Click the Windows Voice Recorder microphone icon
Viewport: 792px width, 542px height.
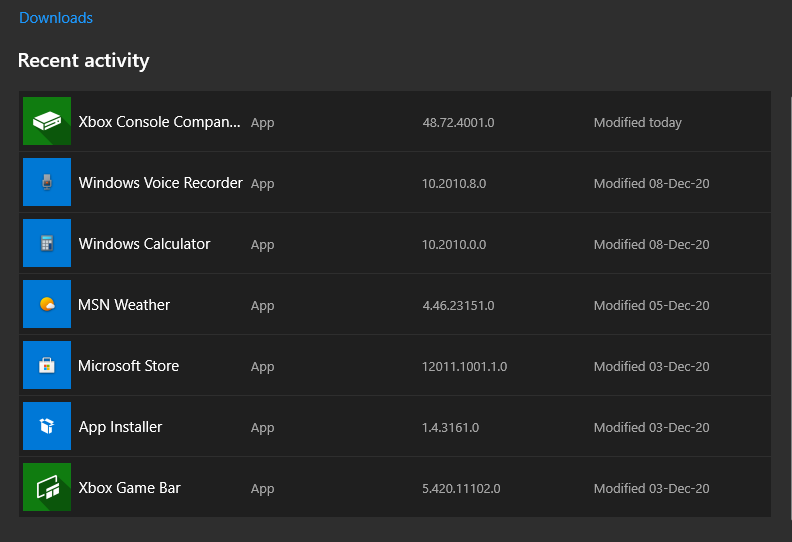(x=47, y=183)
